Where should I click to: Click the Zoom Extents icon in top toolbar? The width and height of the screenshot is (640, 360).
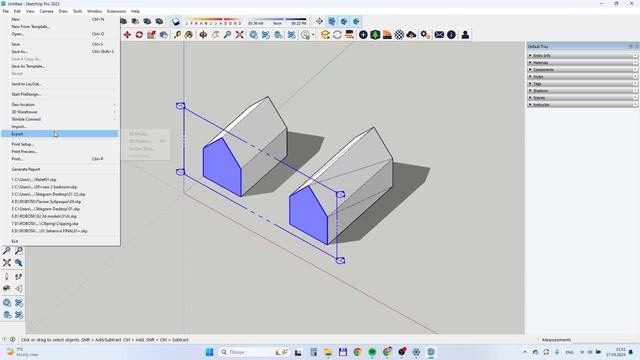(240, 35)
